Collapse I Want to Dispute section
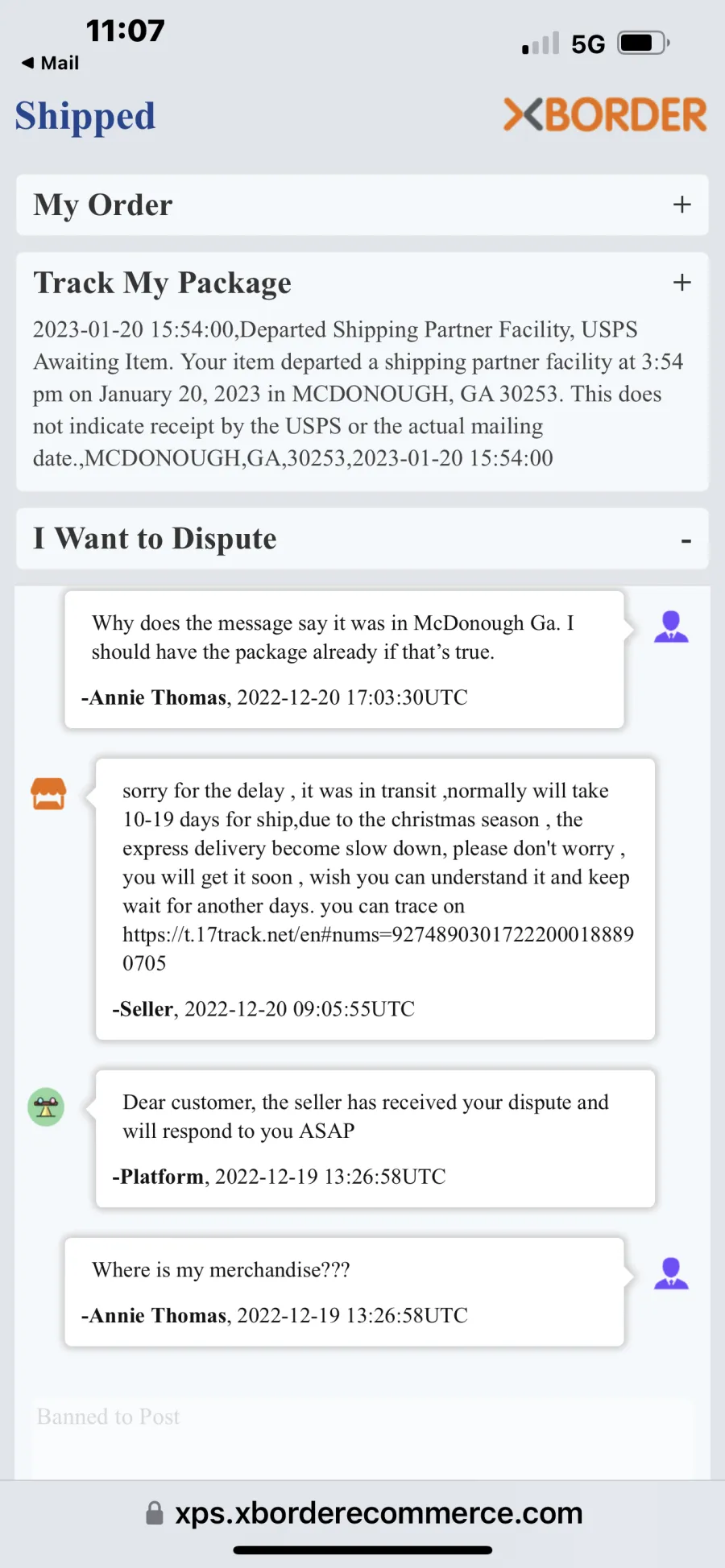 [686, 541]
